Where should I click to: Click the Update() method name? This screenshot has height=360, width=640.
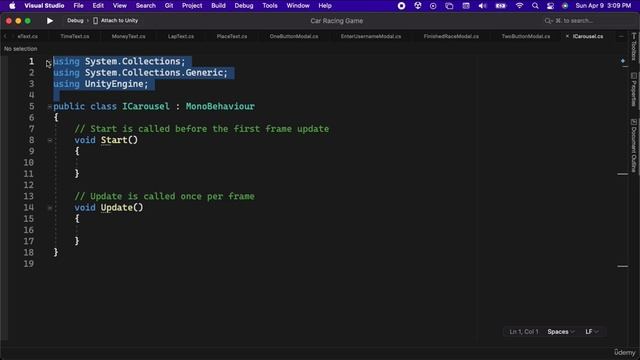122,207
